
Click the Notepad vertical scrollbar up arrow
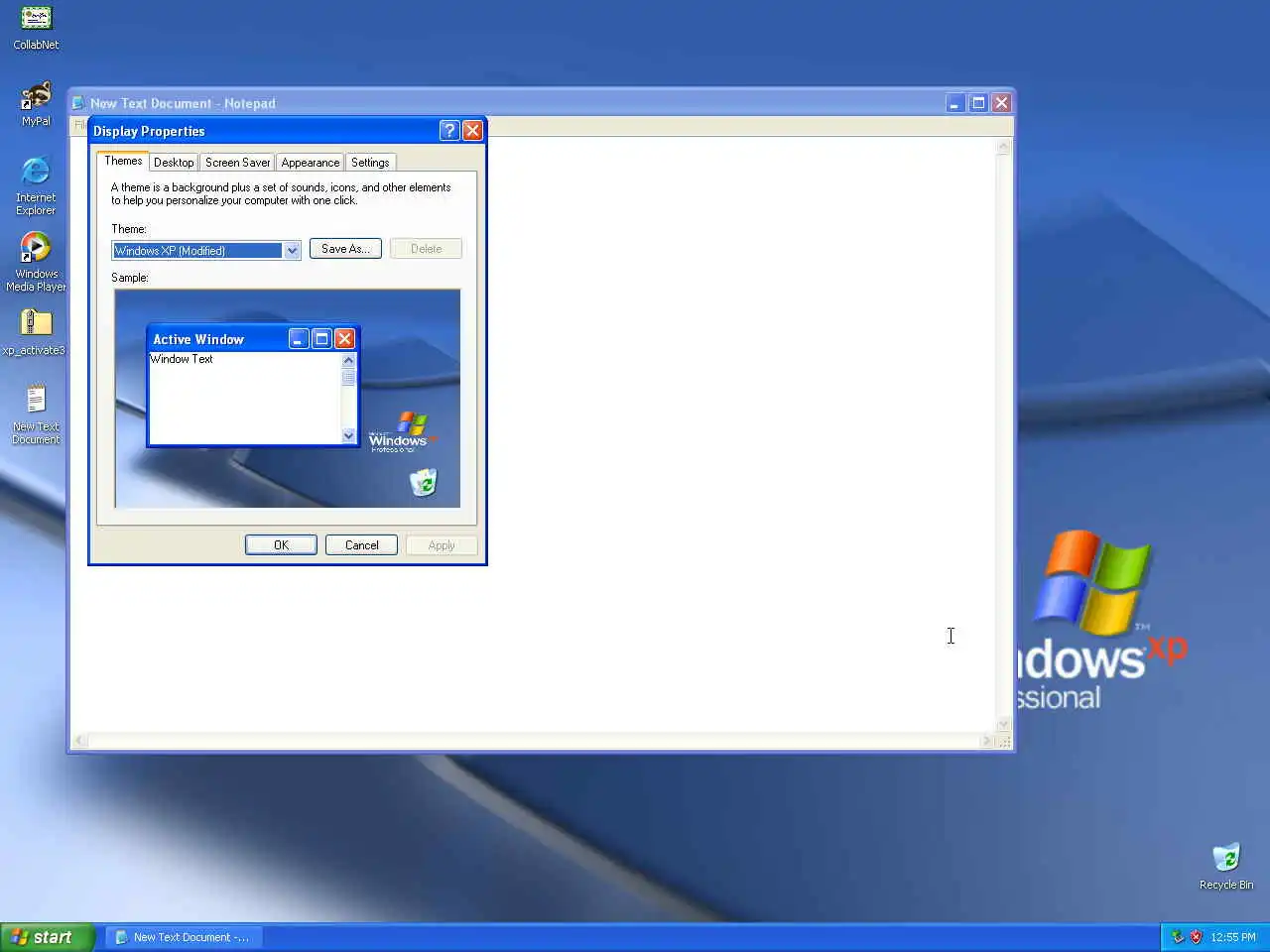pos(1003,147)
